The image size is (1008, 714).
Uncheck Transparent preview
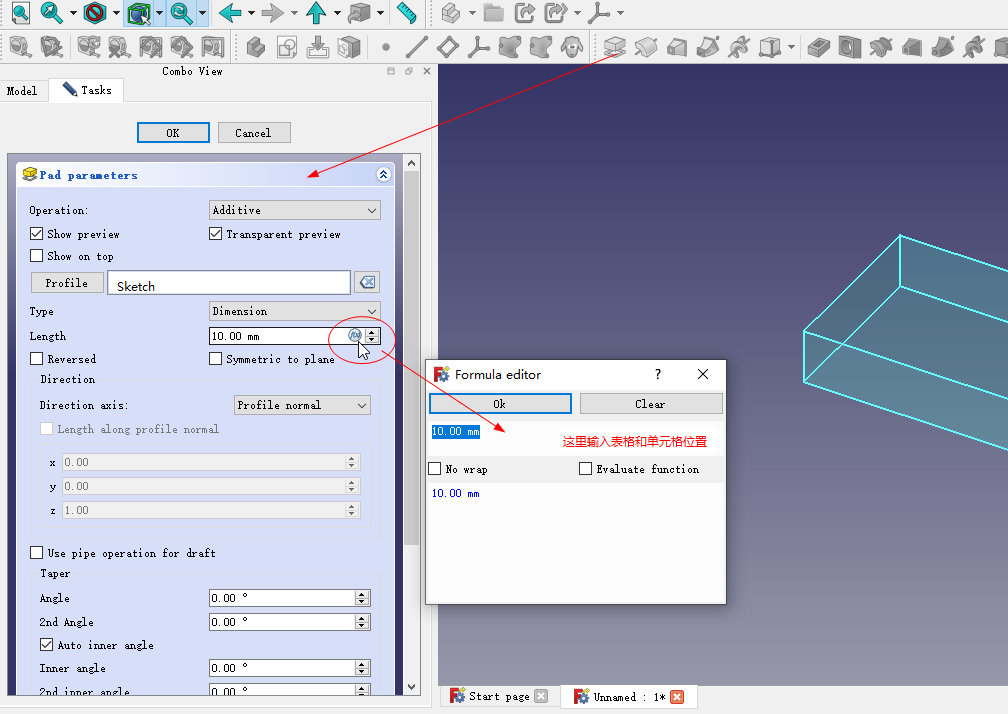click(x=215, y=234)
